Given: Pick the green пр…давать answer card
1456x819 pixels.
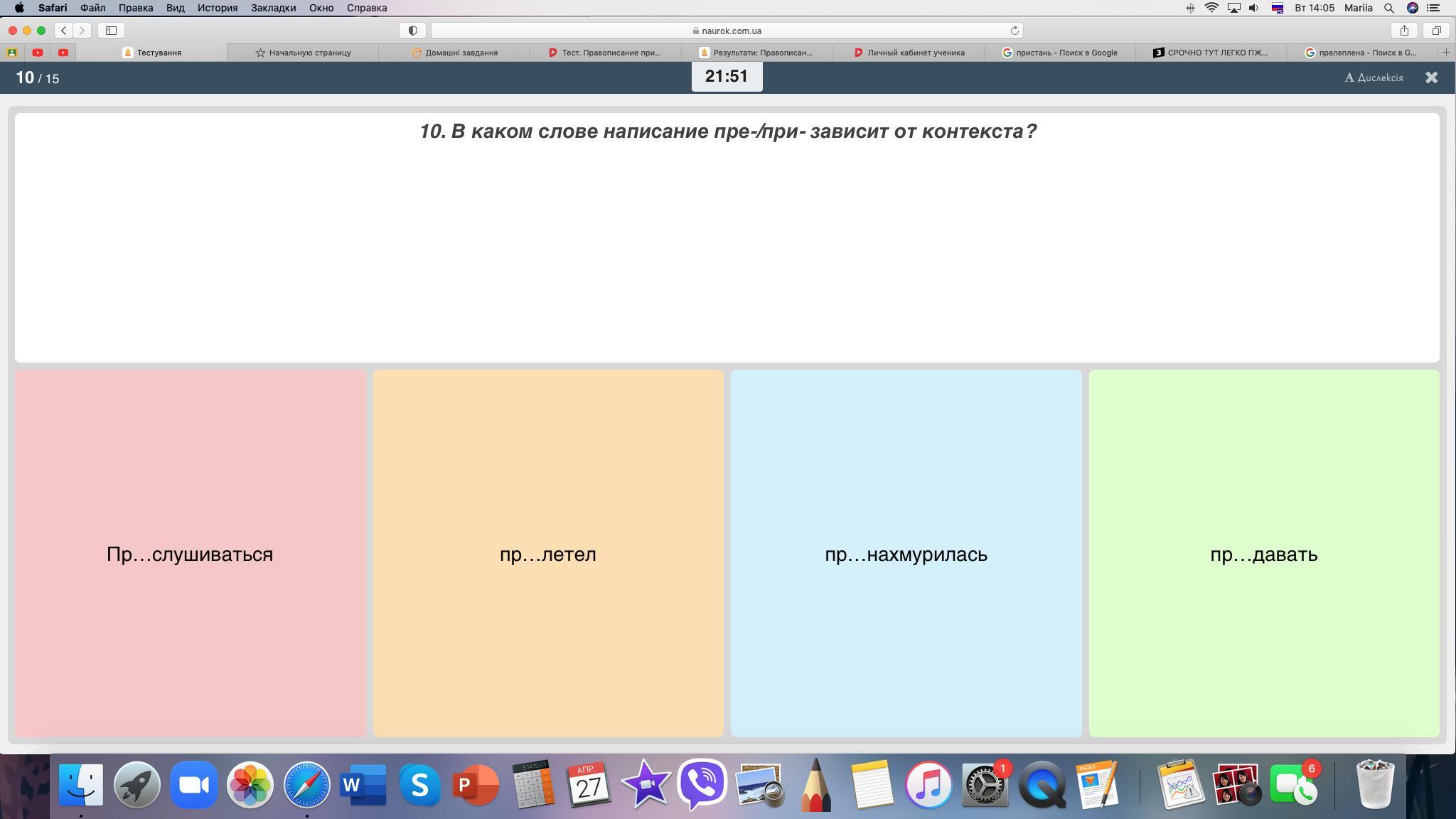Looking at the screenshot, I should pos(1263,553).
